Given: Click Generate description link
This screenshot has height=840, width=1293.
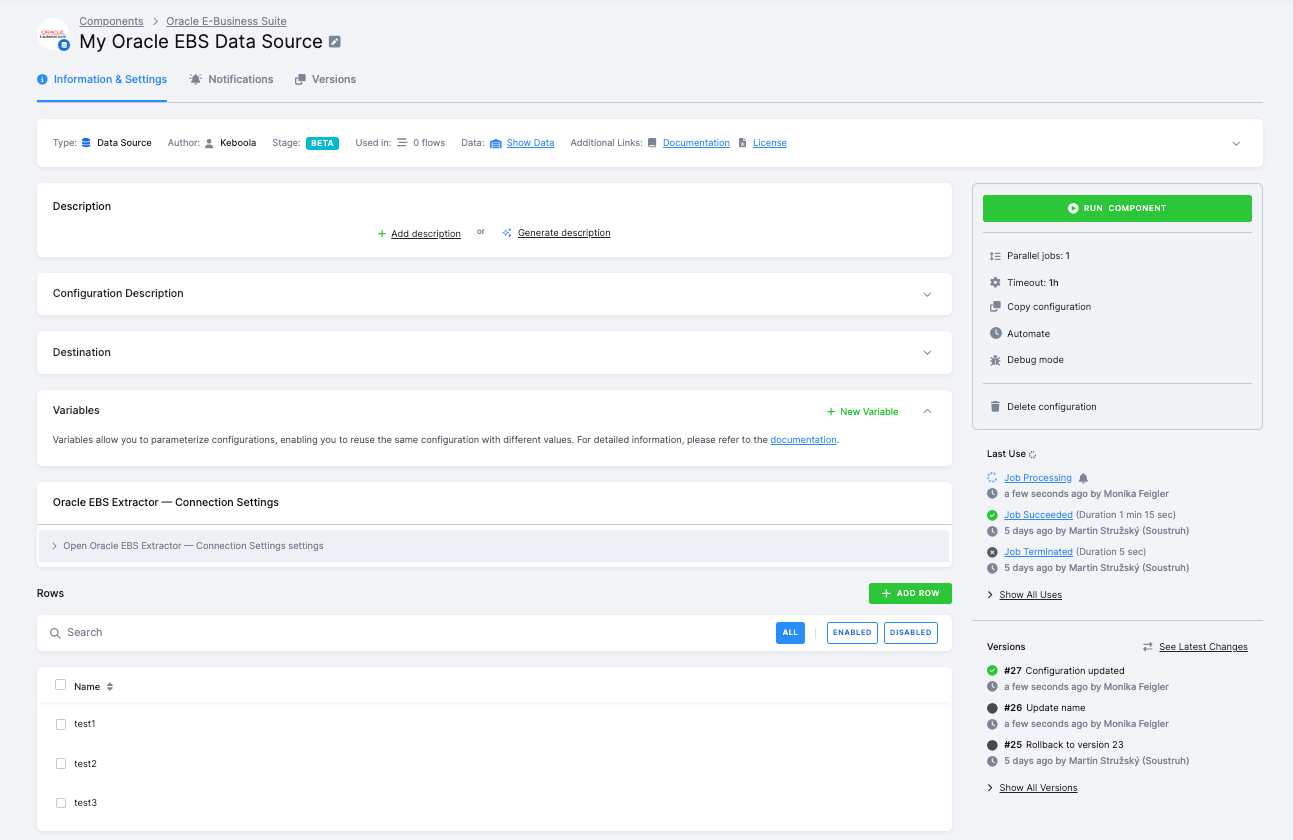Looking at the screenshot, I should tap(564, 233).
